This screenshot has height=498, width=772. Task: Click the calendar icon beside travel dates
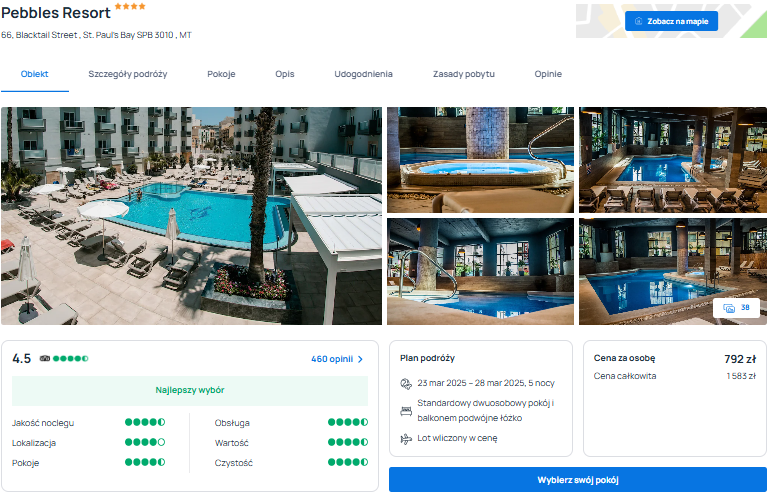click(x=406, y=384)
